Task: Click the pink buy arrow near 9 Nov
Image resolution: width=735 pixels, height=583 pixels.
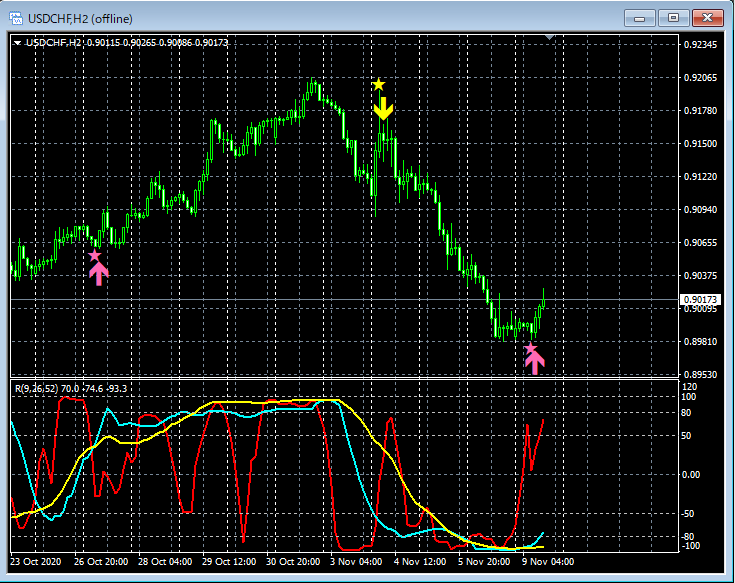Action: point(534,363)
